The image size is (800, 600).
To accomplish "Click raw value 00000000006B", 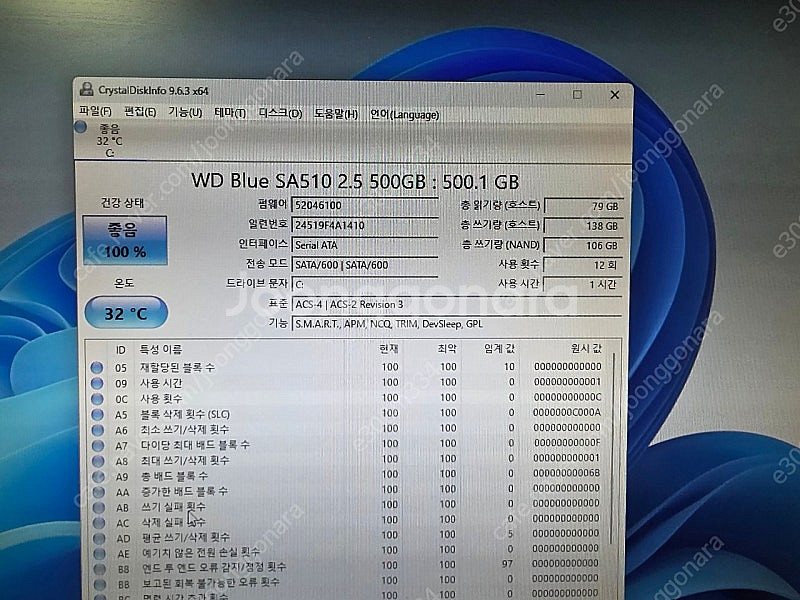I will point(567,473).
